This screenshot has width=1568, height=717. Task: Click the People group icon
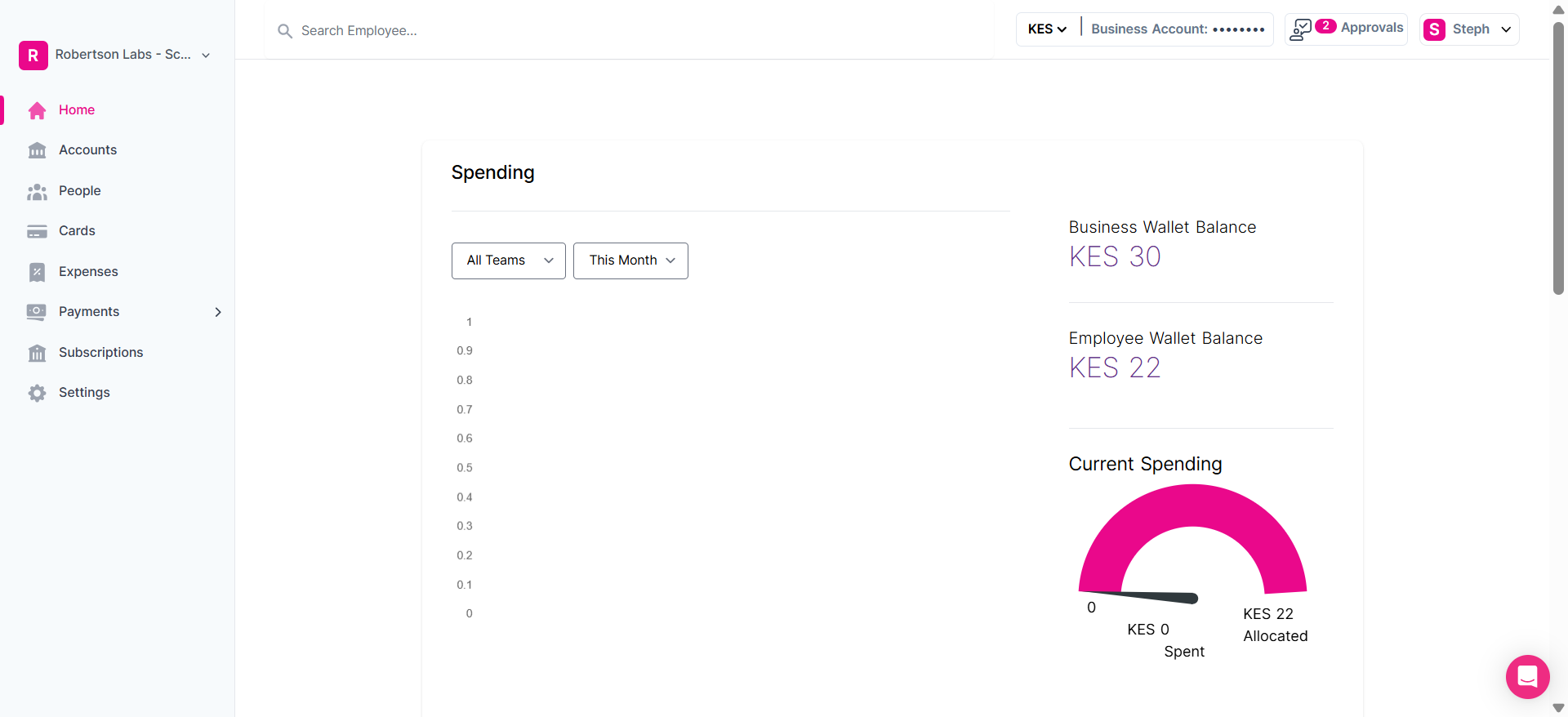click(x=37, y=191)
